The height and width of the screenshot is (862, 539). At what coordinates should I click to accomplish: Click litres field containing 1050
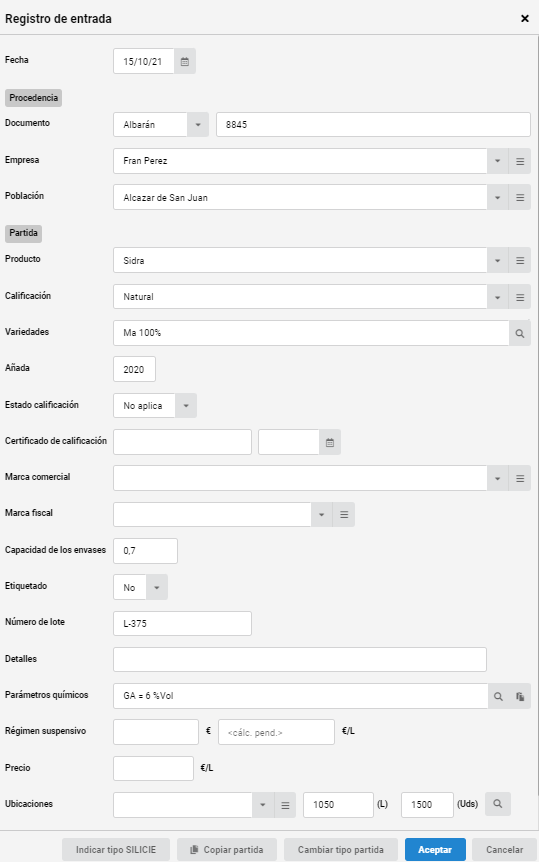coord(338,805)
